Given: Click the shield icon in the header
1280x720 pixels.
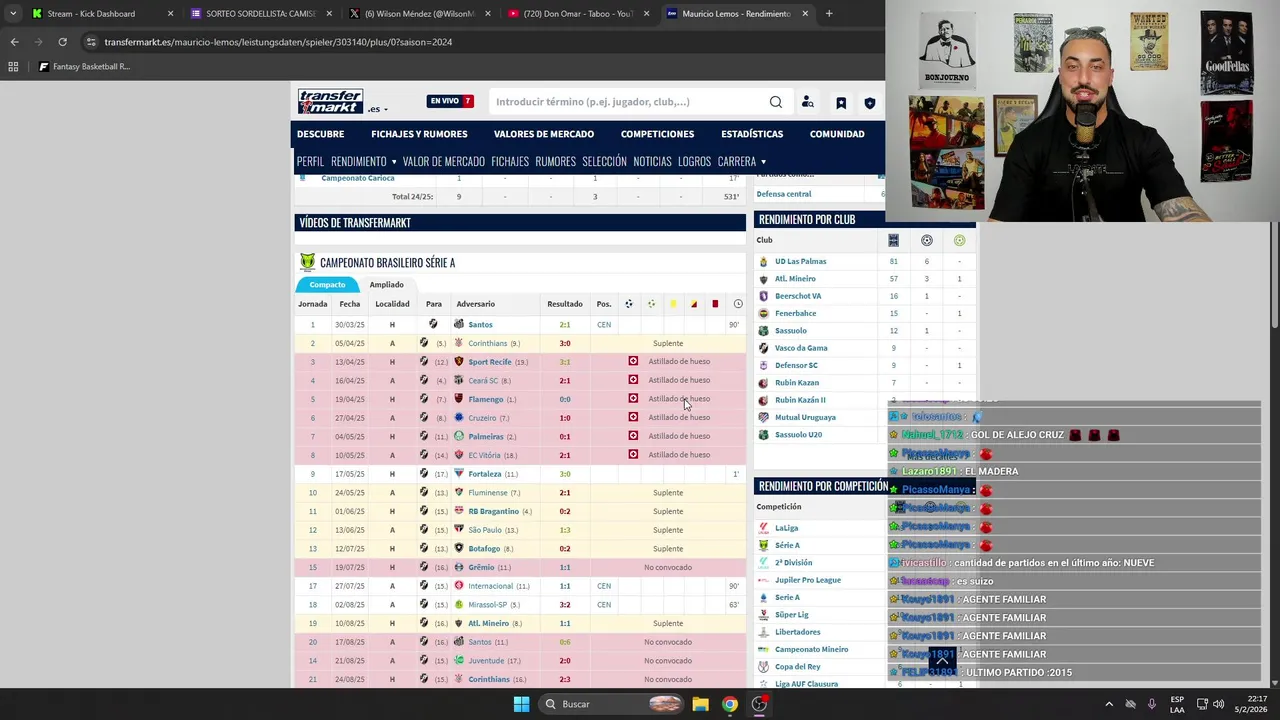Looking at the screenshot, I should click(x=870, y=102).
